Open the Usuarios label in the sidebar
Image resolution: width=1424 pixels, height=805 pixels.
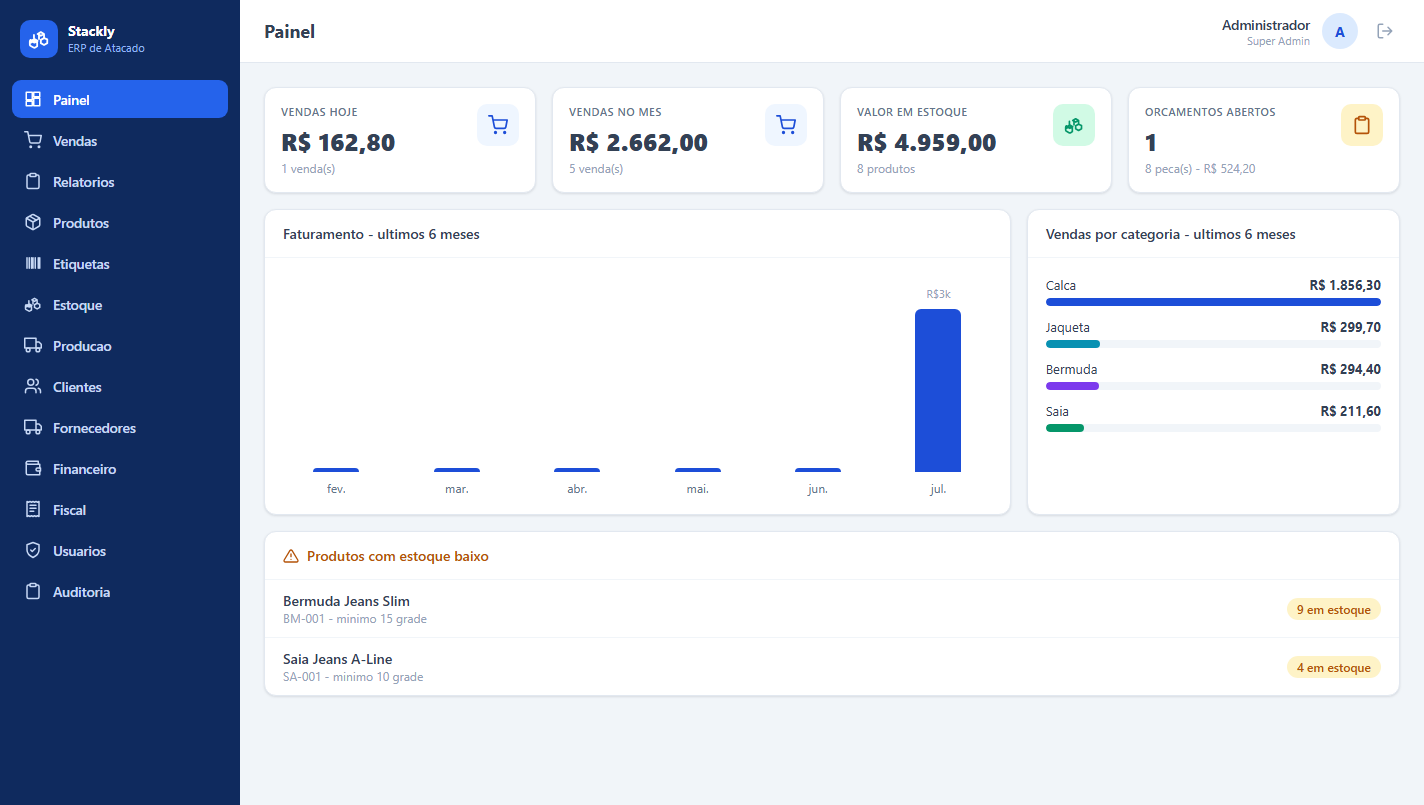[x=79, y=551]
